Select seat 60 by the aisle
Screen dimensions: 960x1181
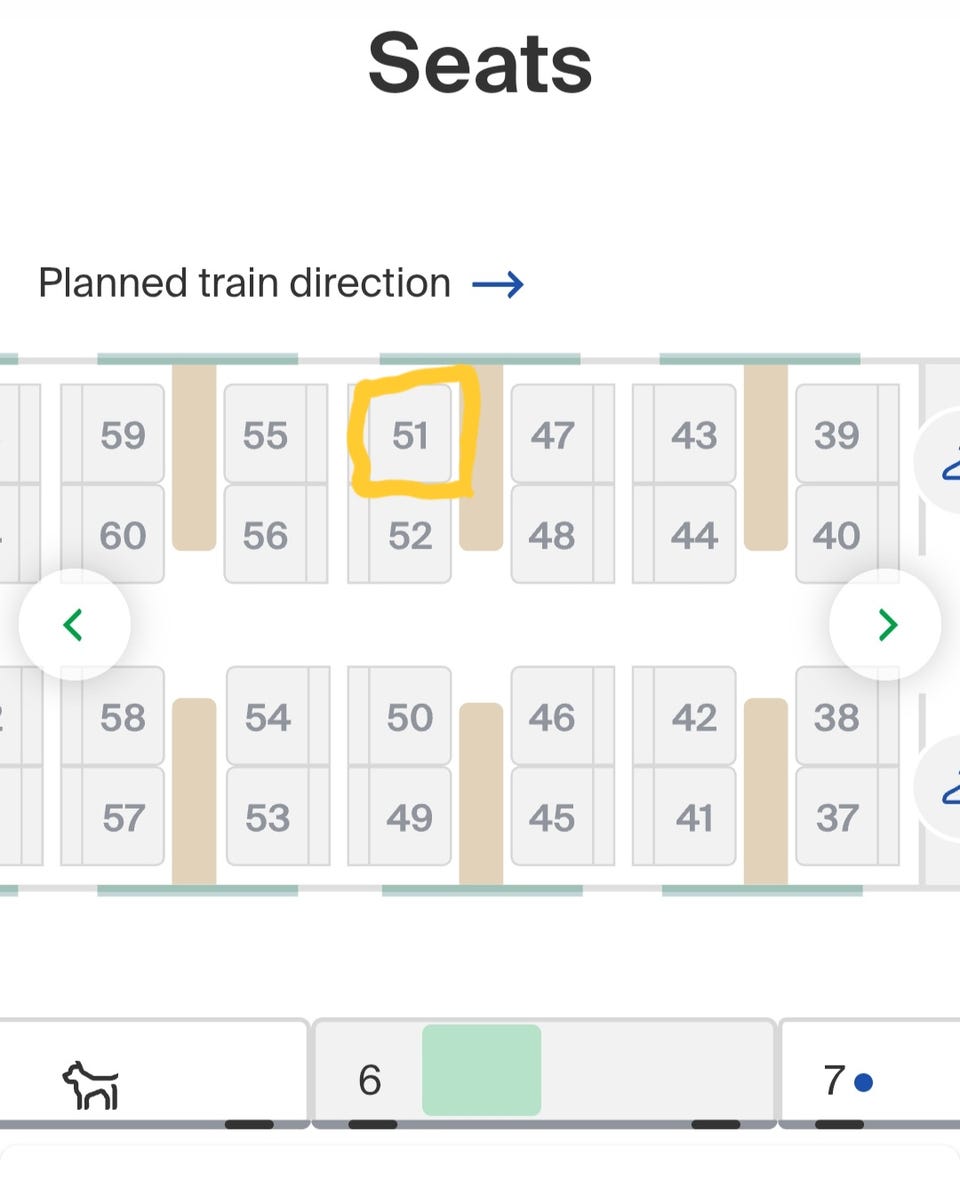click(123, 536)
